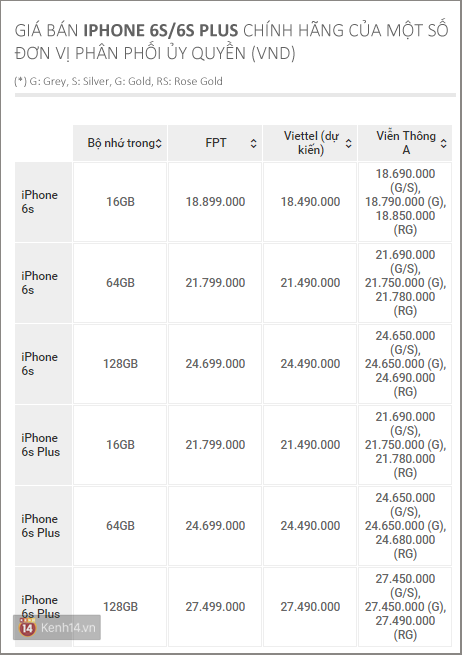Sort table by FPT column header
The height and width of the screenshot is (655, 462).
click(215, 143)
